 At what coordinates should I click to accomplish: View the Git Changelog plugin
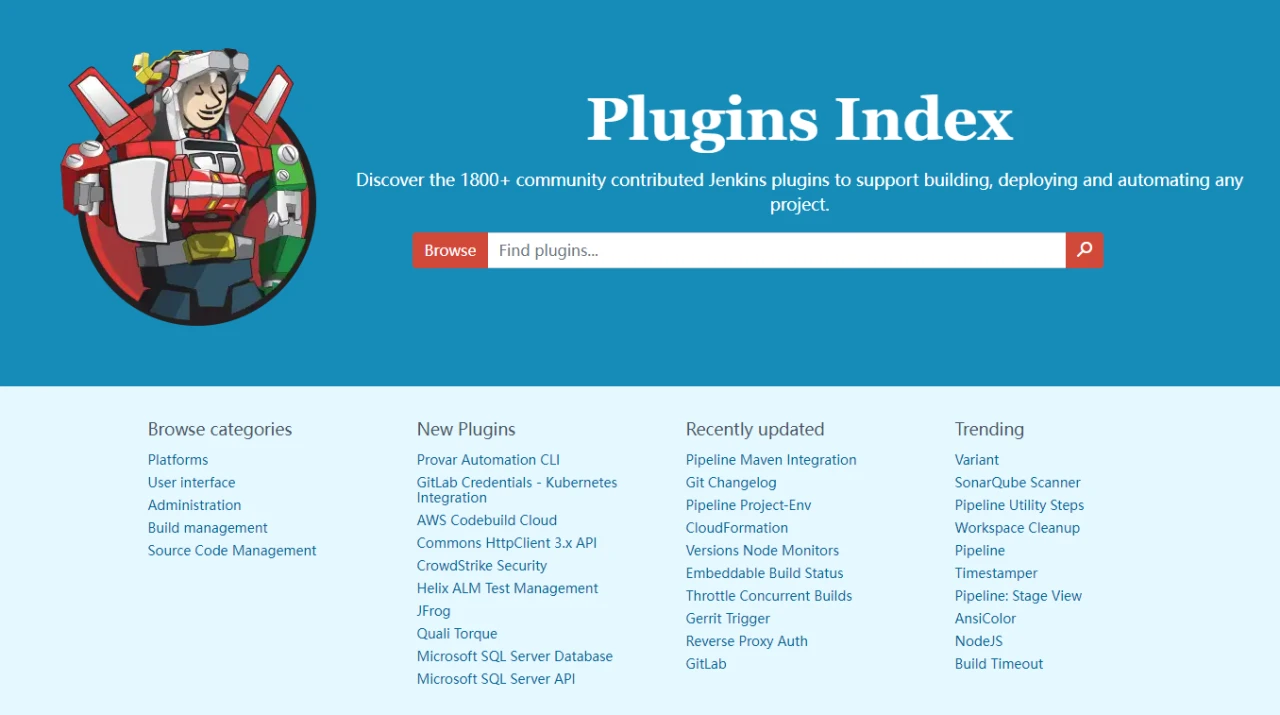(x=731, y=483)
